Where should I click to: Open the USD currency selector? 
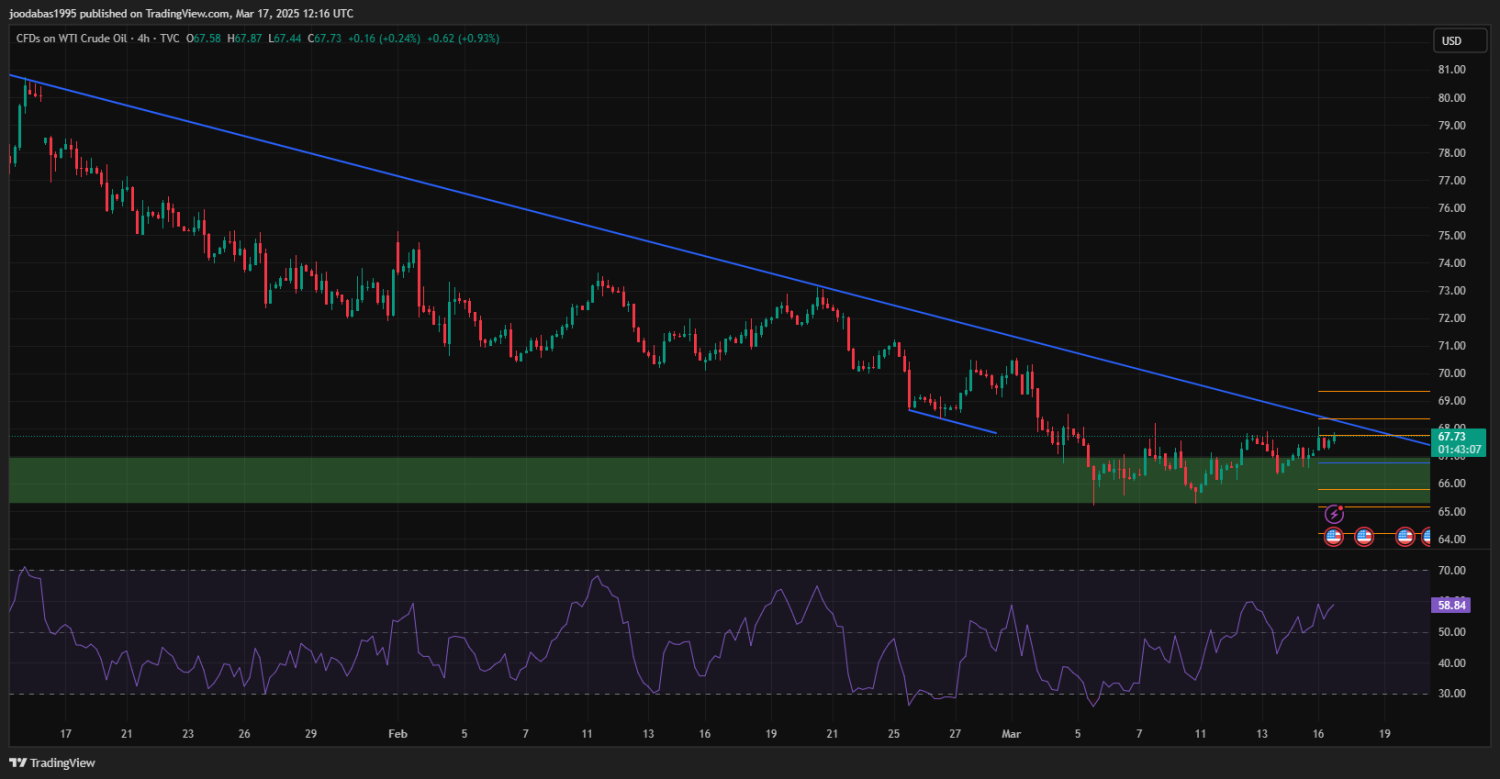click(1450, 41)
